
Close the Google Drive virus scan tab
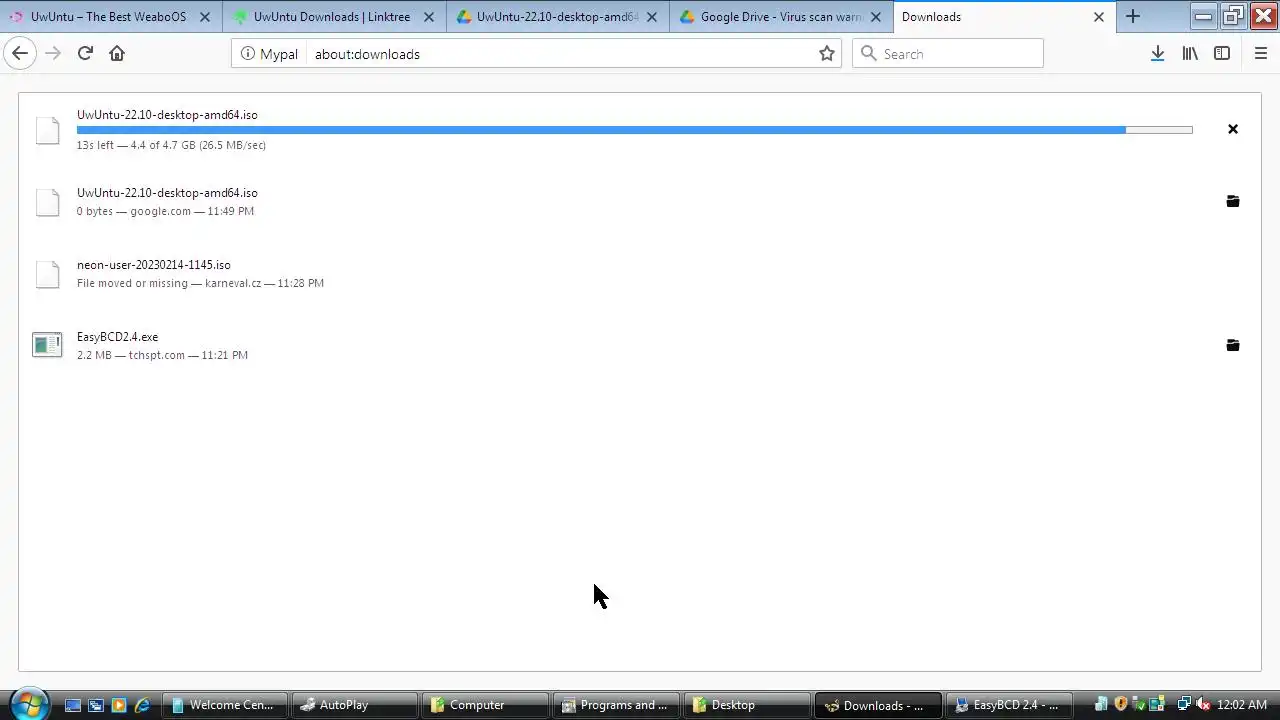click(875, 17)
